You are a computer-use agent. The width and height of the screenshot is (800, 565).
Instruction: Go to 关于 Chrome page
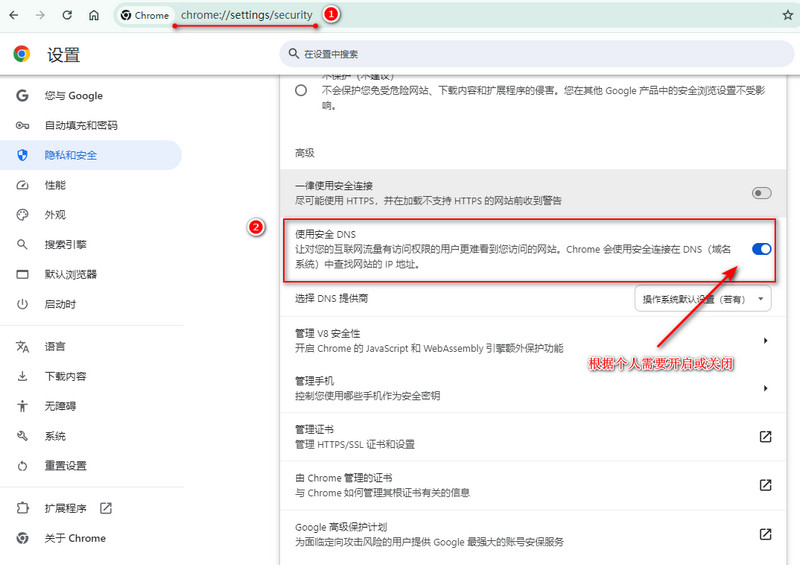(x=74, y=538)
